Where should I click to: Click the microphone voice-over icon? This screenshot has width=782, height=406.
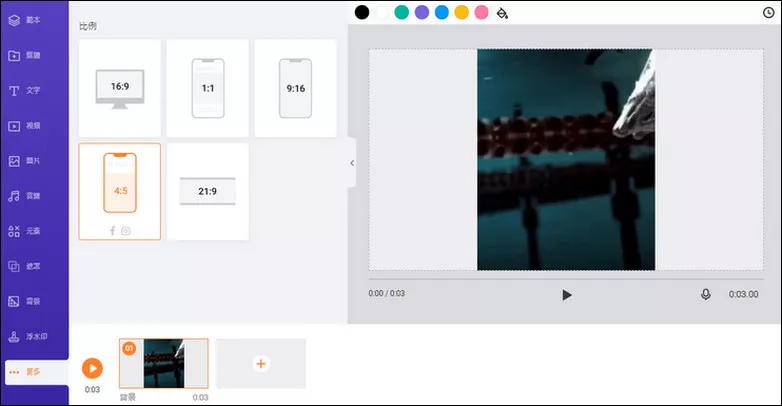pos(706,294)
